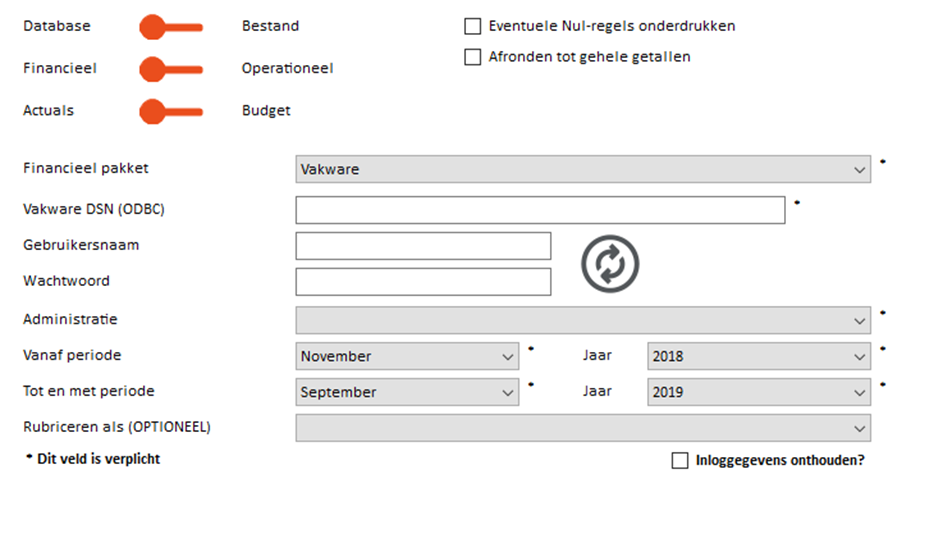Click the circular refresh connection icon
The image size is (943, 547).
(x=610, y=264)
